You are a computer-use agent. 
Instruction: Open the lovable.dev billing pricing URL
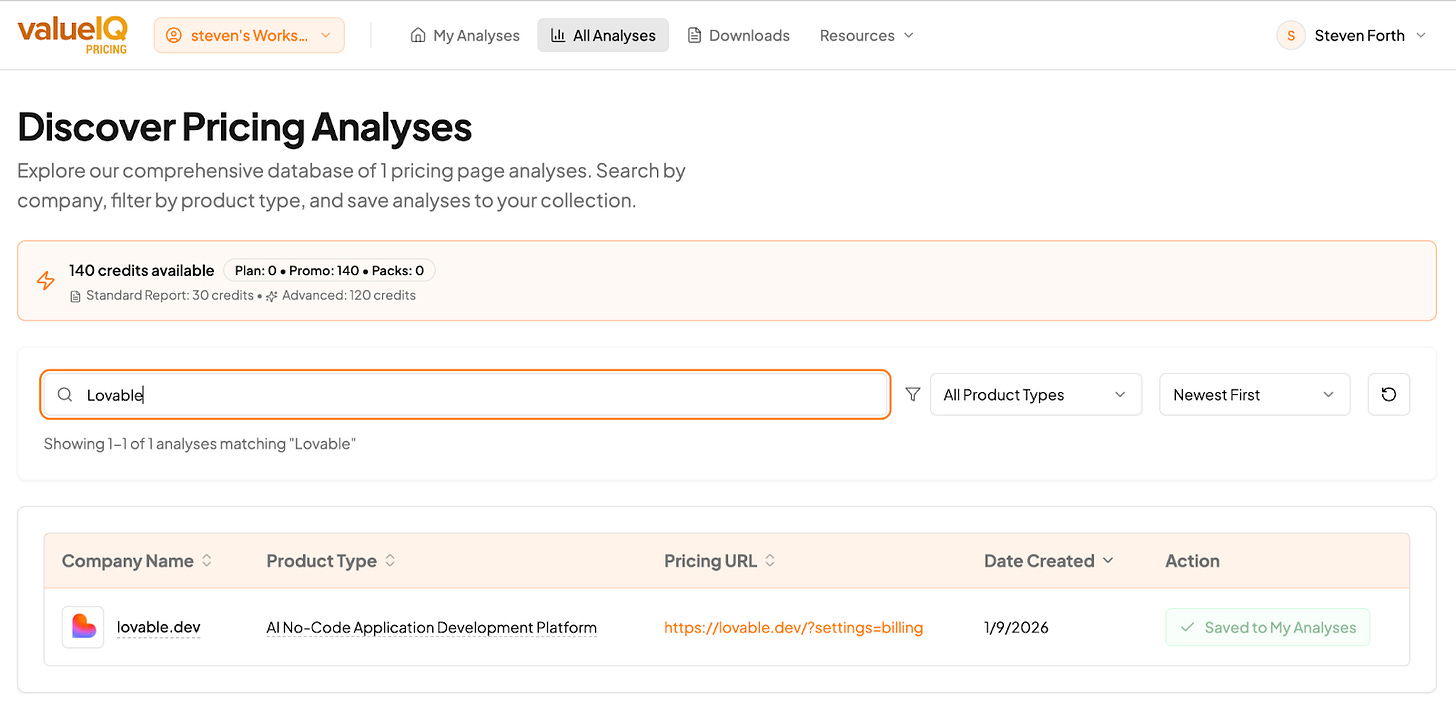793,627
